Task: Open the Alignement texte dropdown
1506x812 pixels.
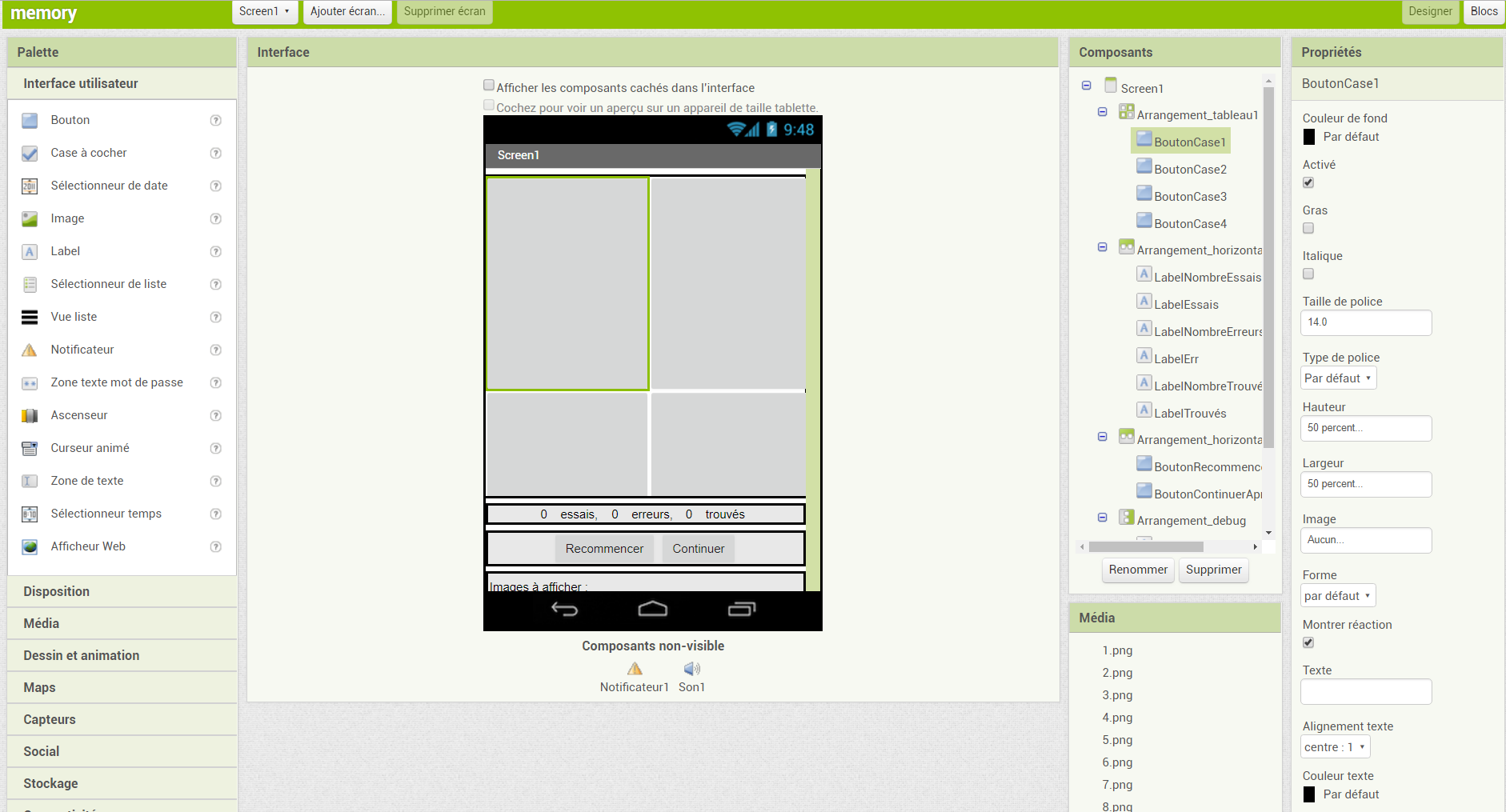Action: pyautogui.click(x=1335, y=747)
